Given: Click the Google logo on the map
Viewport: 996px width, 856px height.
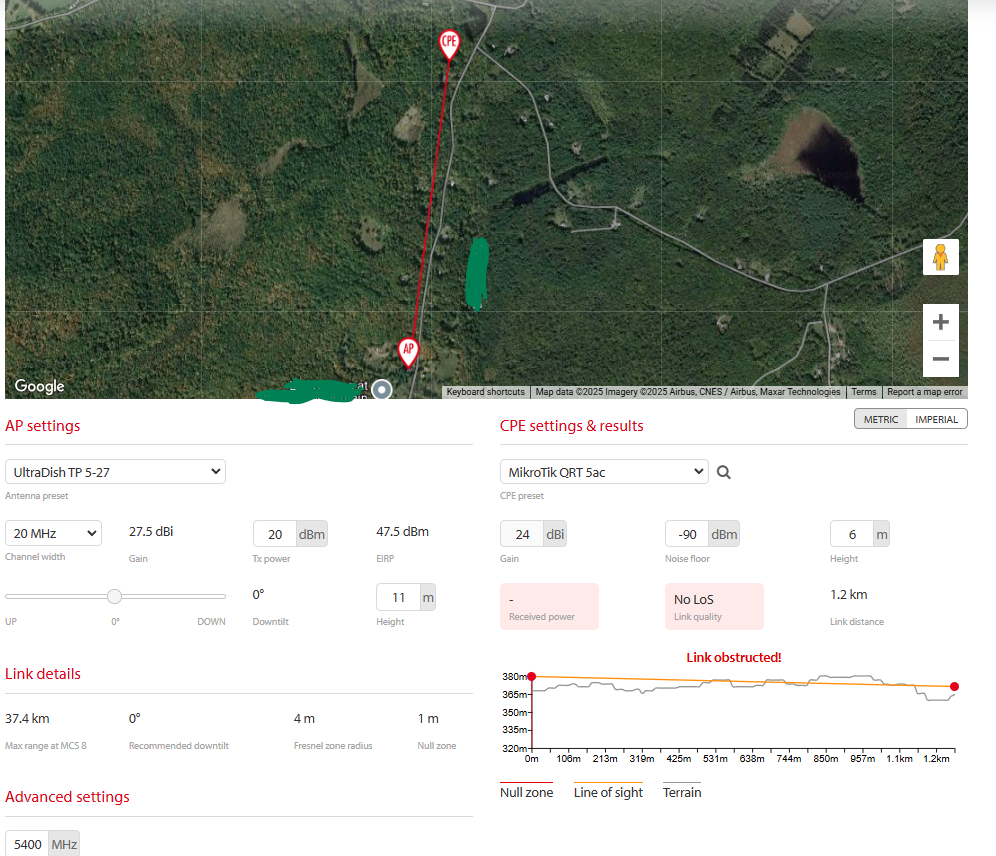Looking at the screenshot, I should pos(39,386).
